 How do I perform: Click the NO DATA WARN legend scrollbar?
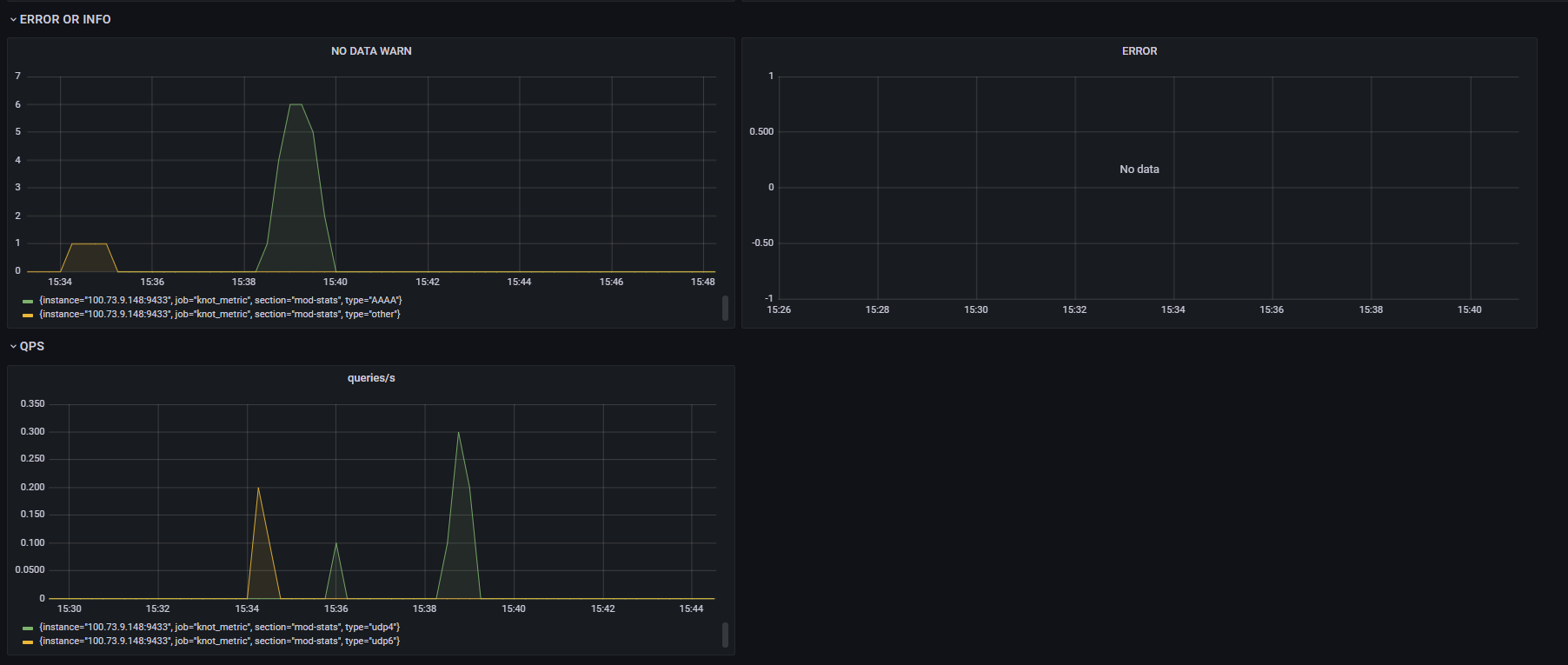(725, 308)
